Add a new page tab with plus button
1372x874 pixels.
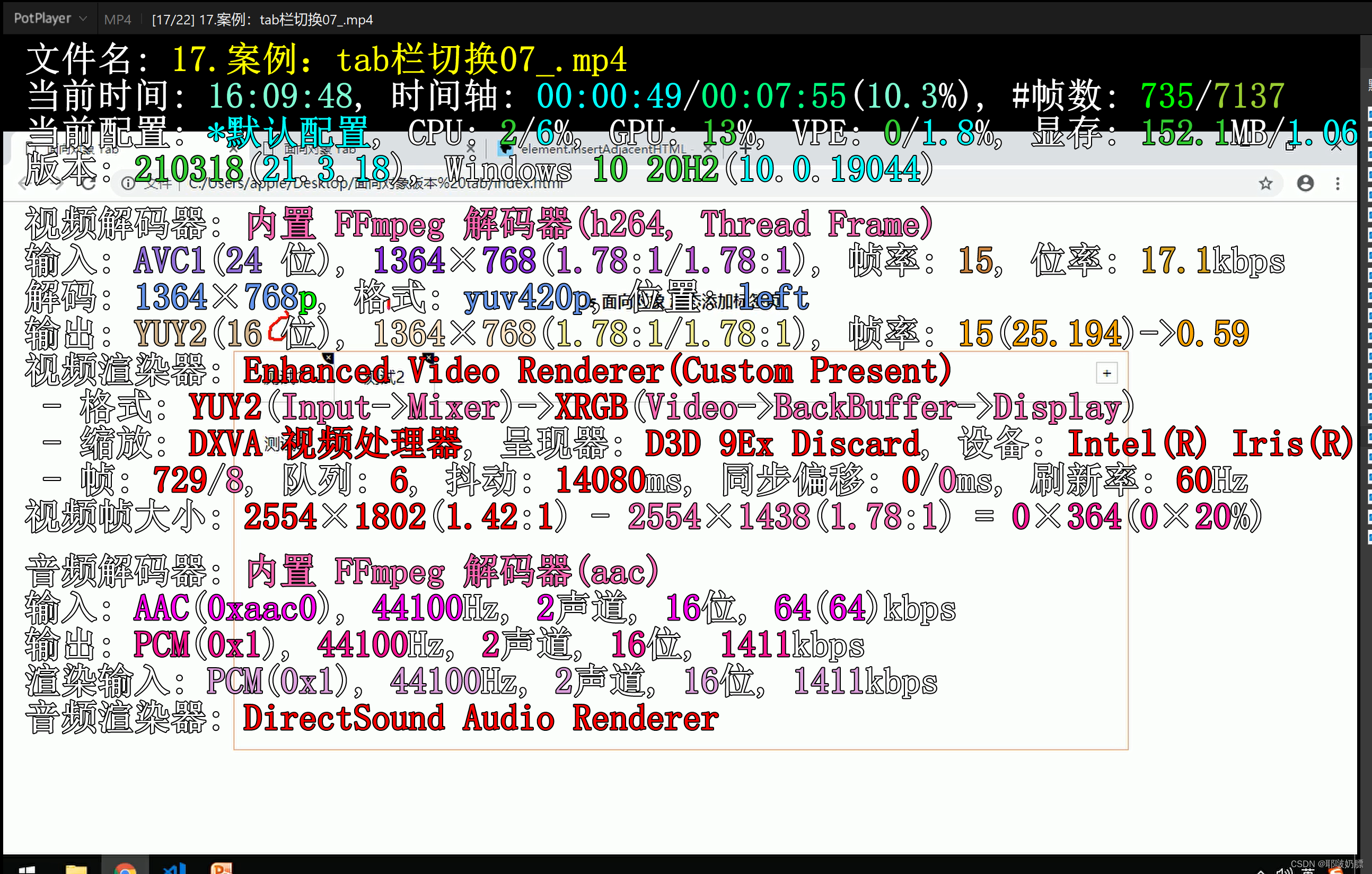1106,373
